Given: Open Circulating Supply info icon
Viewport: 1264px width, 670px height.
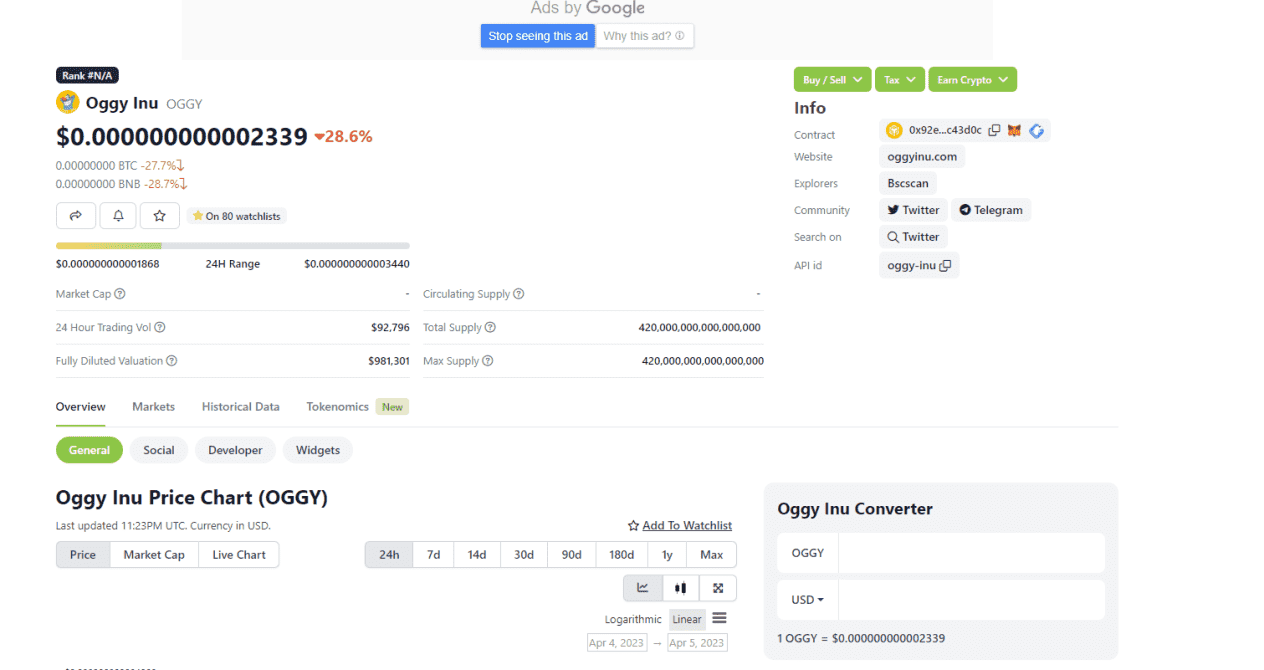Looking at the screenshot, I should point(519,294).
